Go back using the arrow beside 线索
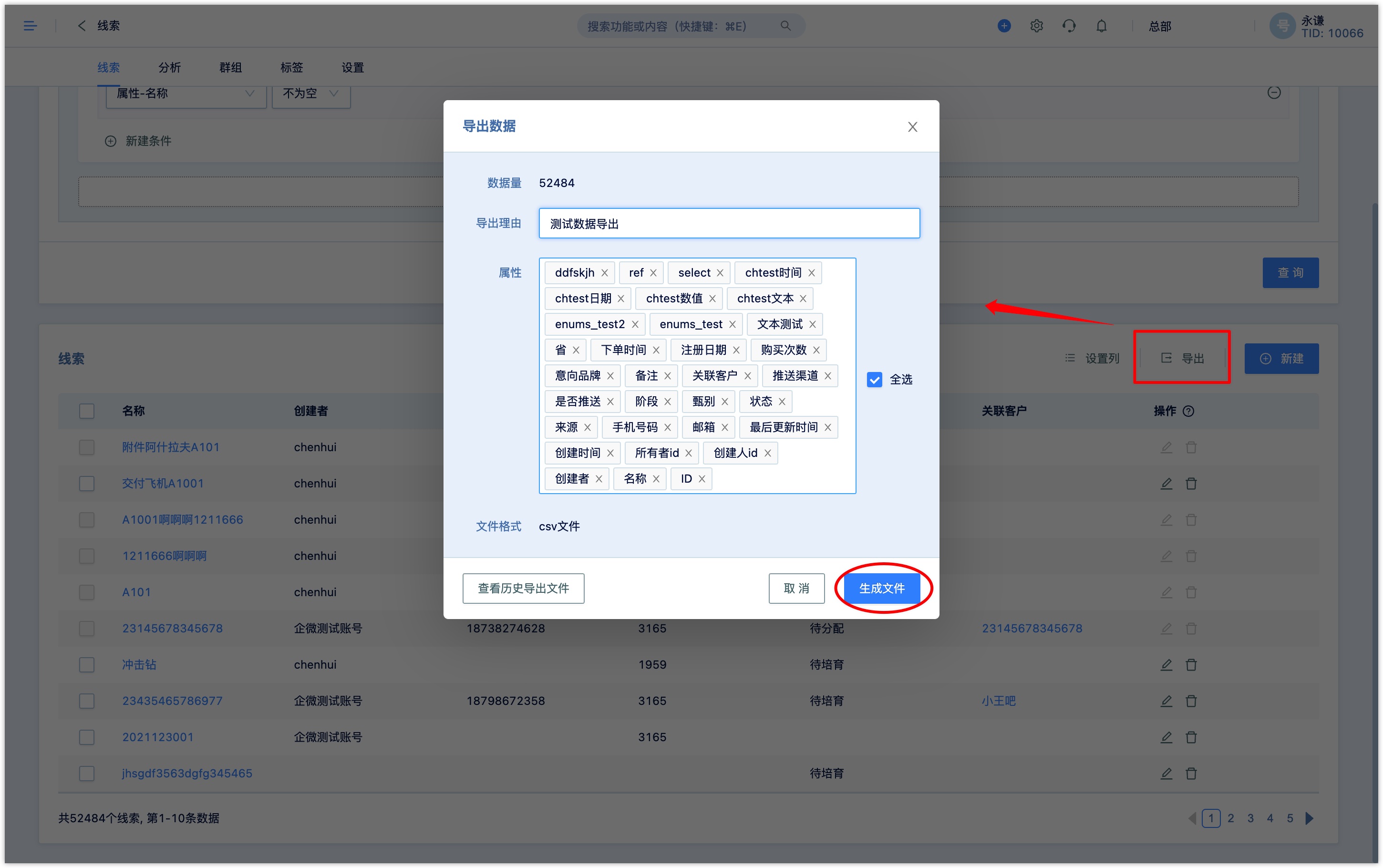The width and height of the screenshot is (1383, 868). click(x=82, y=26)
